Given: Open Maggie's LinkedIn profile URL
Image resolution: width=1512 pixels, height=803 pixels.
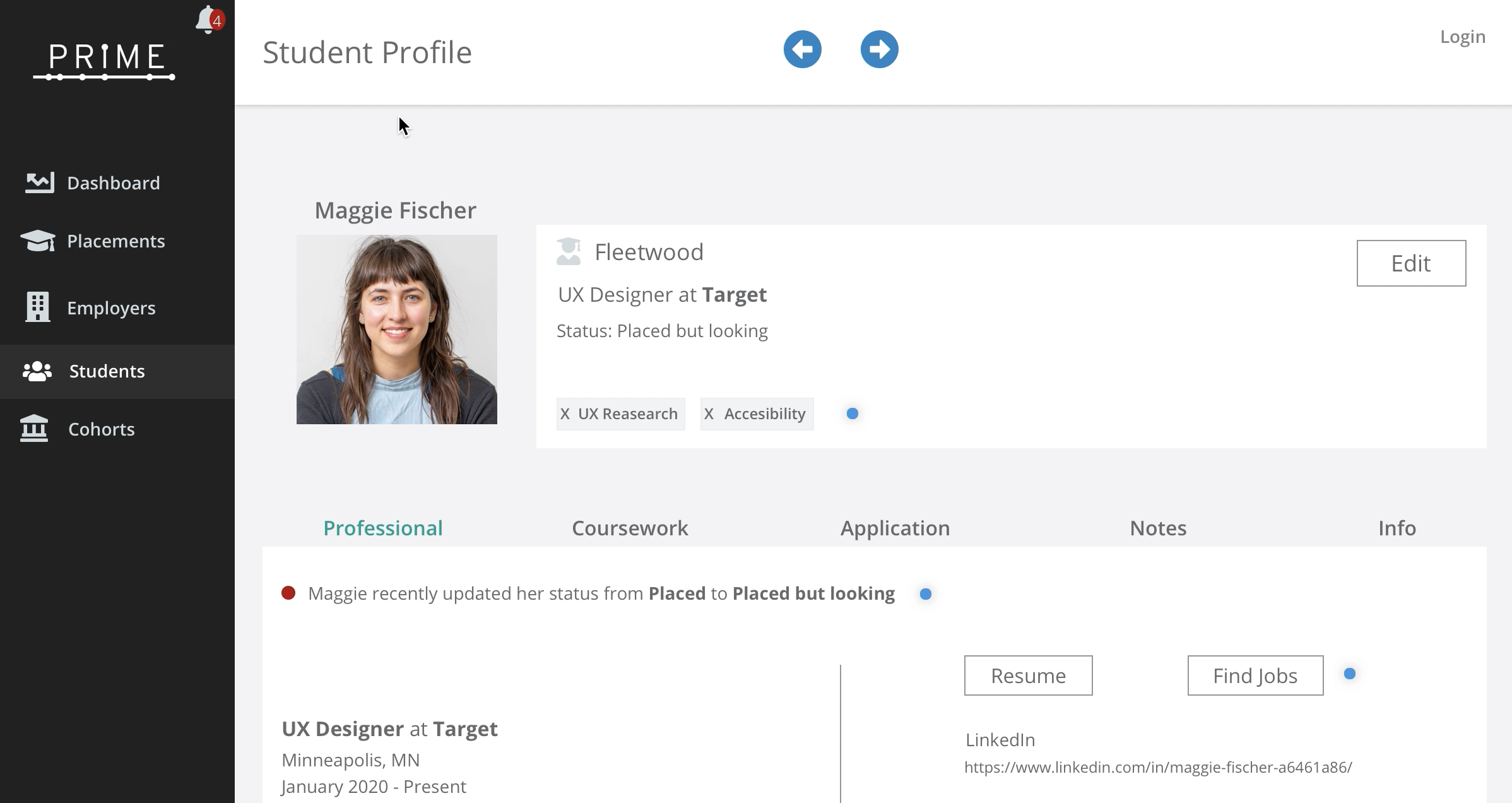Looking at the screenshot, I should [1157, 768].
